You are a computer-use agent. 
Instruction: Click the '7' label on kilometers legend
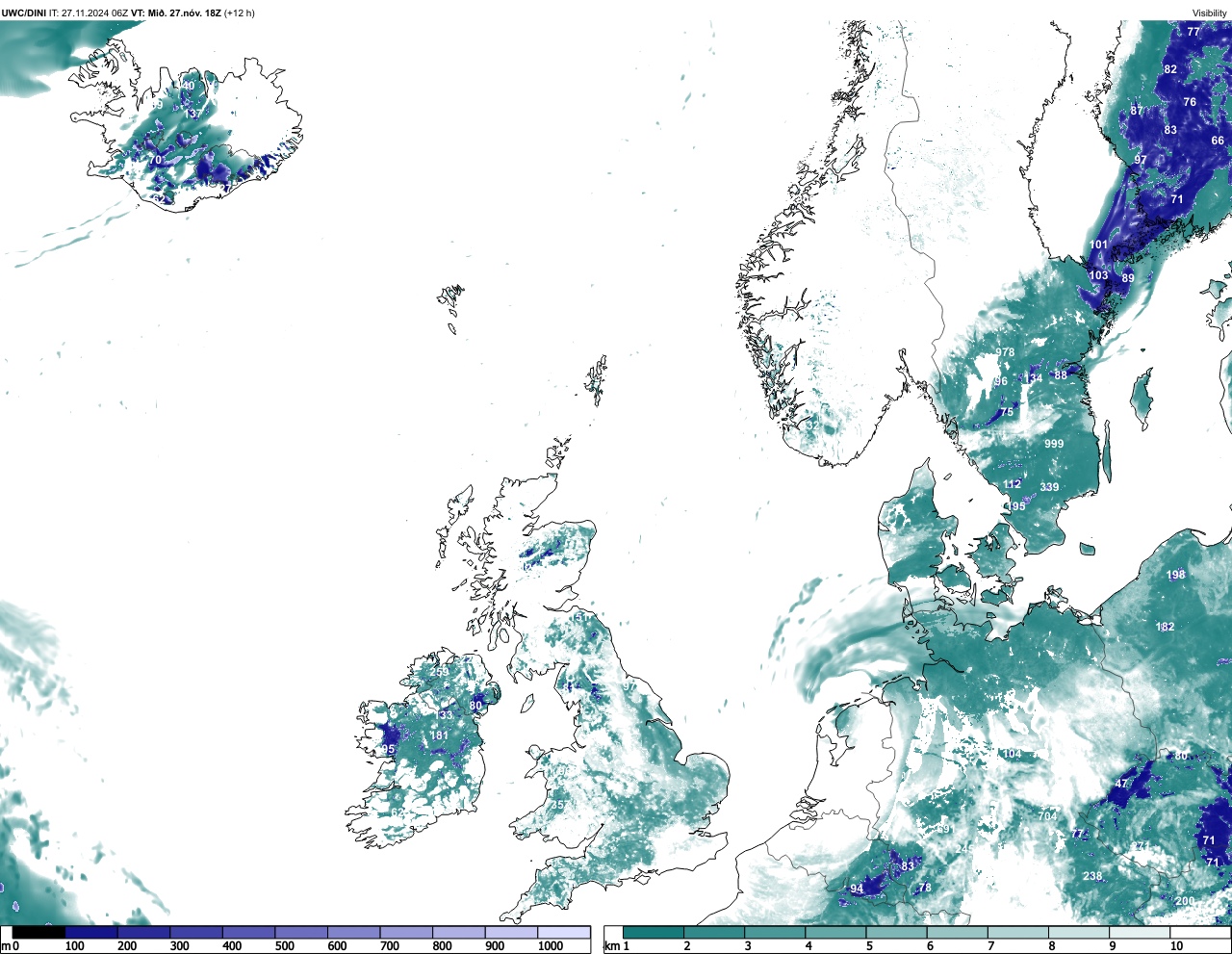coord(991,946)
